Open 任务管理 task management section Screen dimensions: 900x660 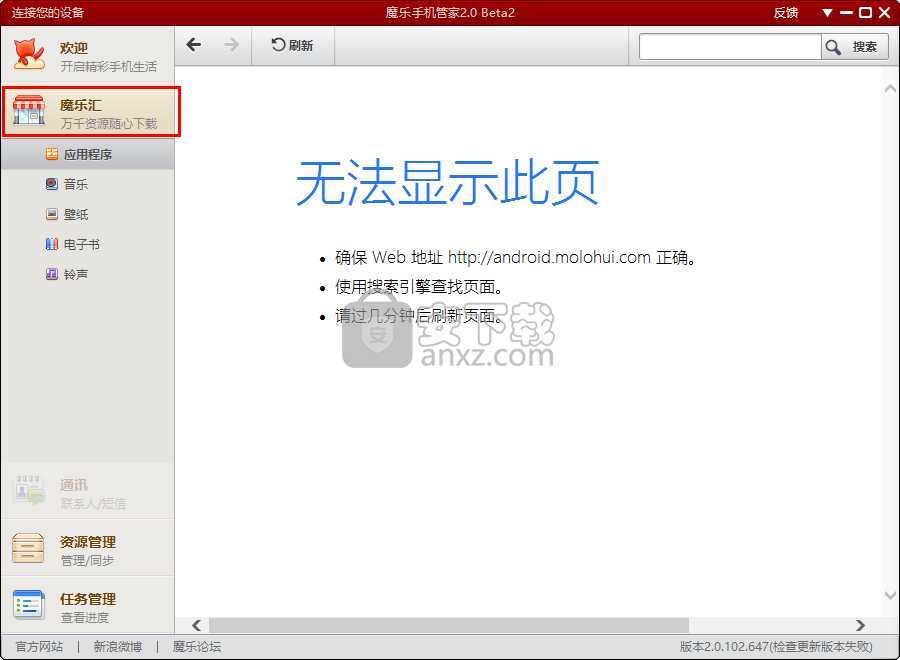tap(88, 605)
